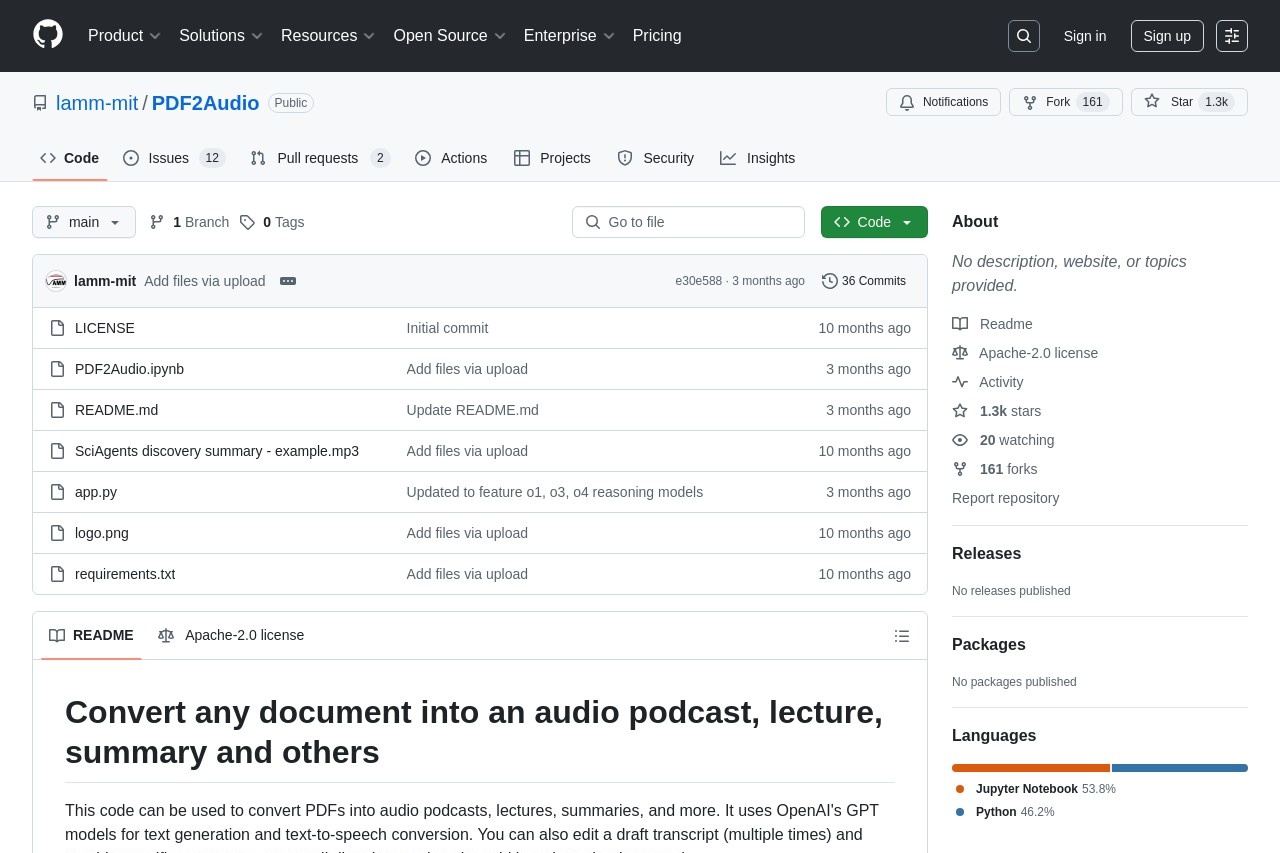The width and height of the screenshot is (1280, 853).
Task: Click the file icon beside LICENSE
Action: [58, 328]
